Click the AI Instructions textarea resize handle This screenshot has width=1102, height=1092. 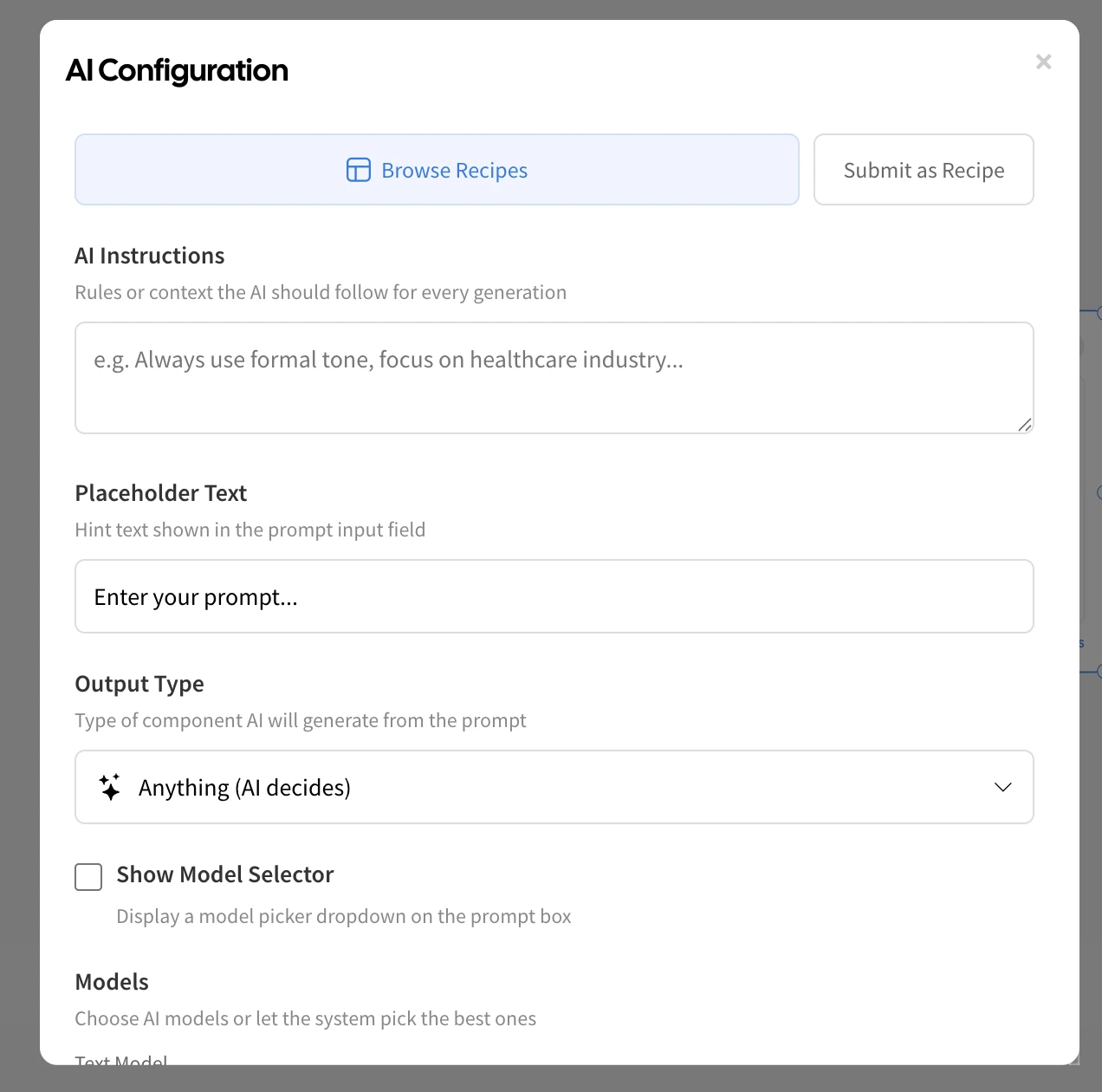tap(1025, 425)
